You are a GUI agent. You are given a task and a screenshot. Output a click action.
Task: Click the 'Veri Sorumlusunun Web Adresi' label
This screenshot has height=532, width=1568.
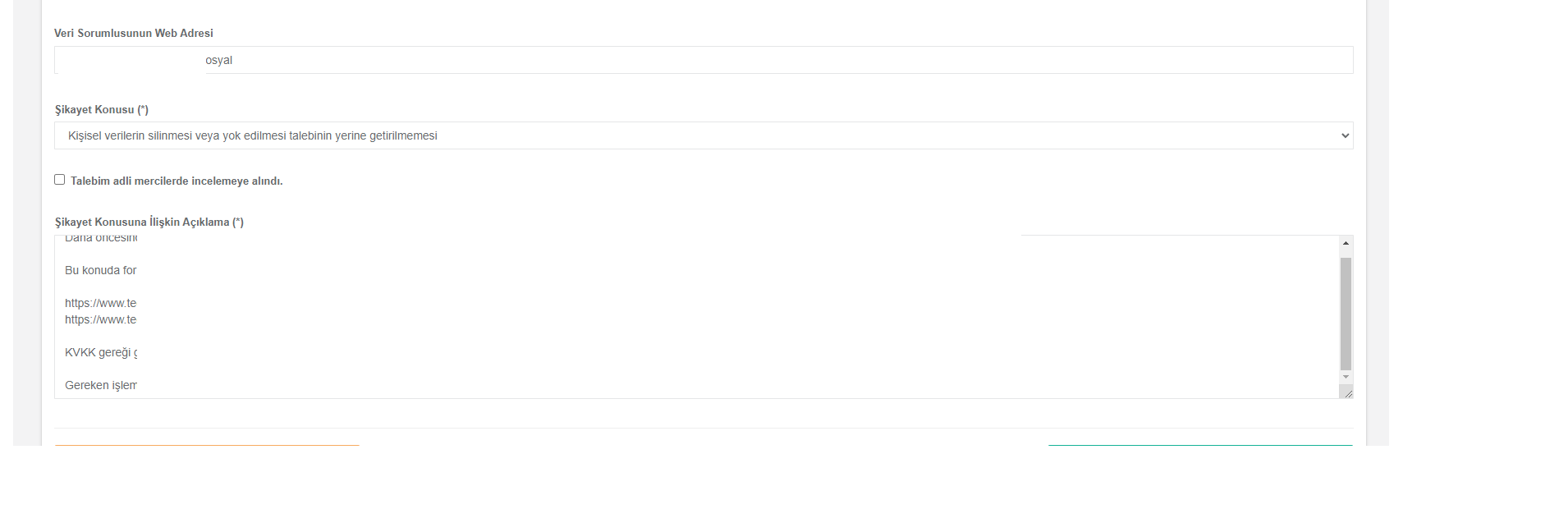134,33
